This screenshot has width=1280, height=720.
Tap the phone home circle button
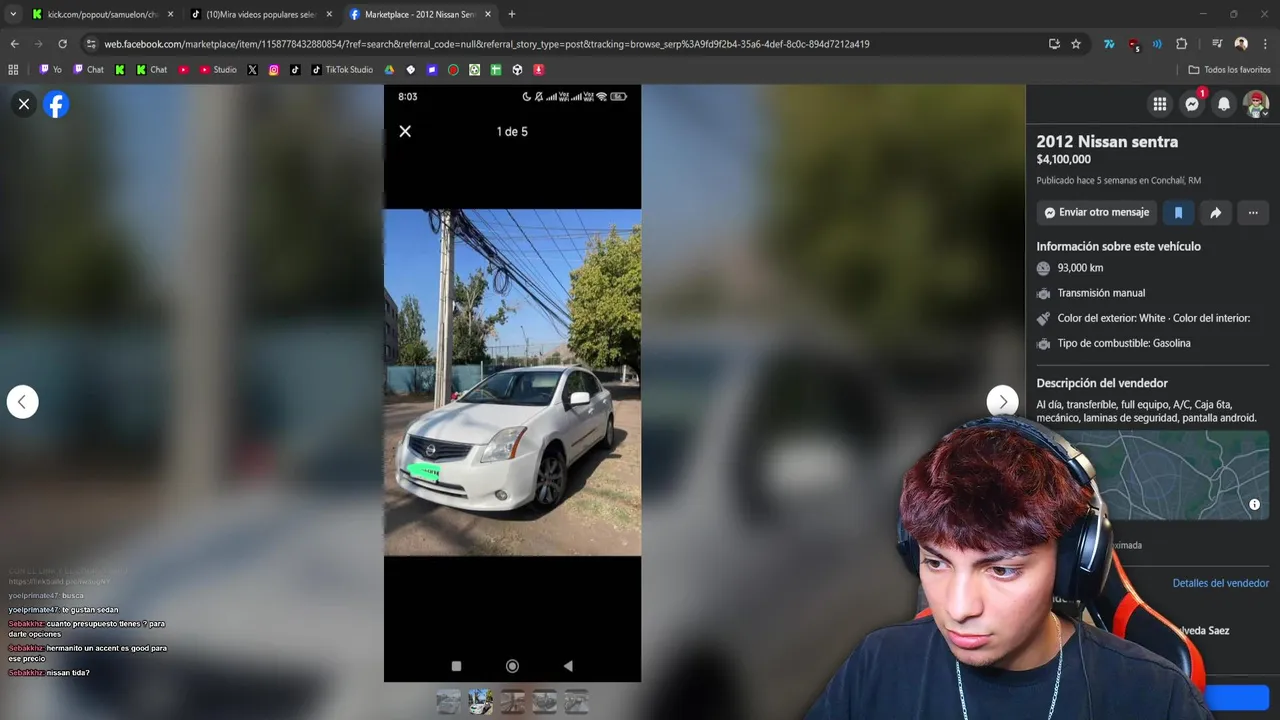[512, 666]
